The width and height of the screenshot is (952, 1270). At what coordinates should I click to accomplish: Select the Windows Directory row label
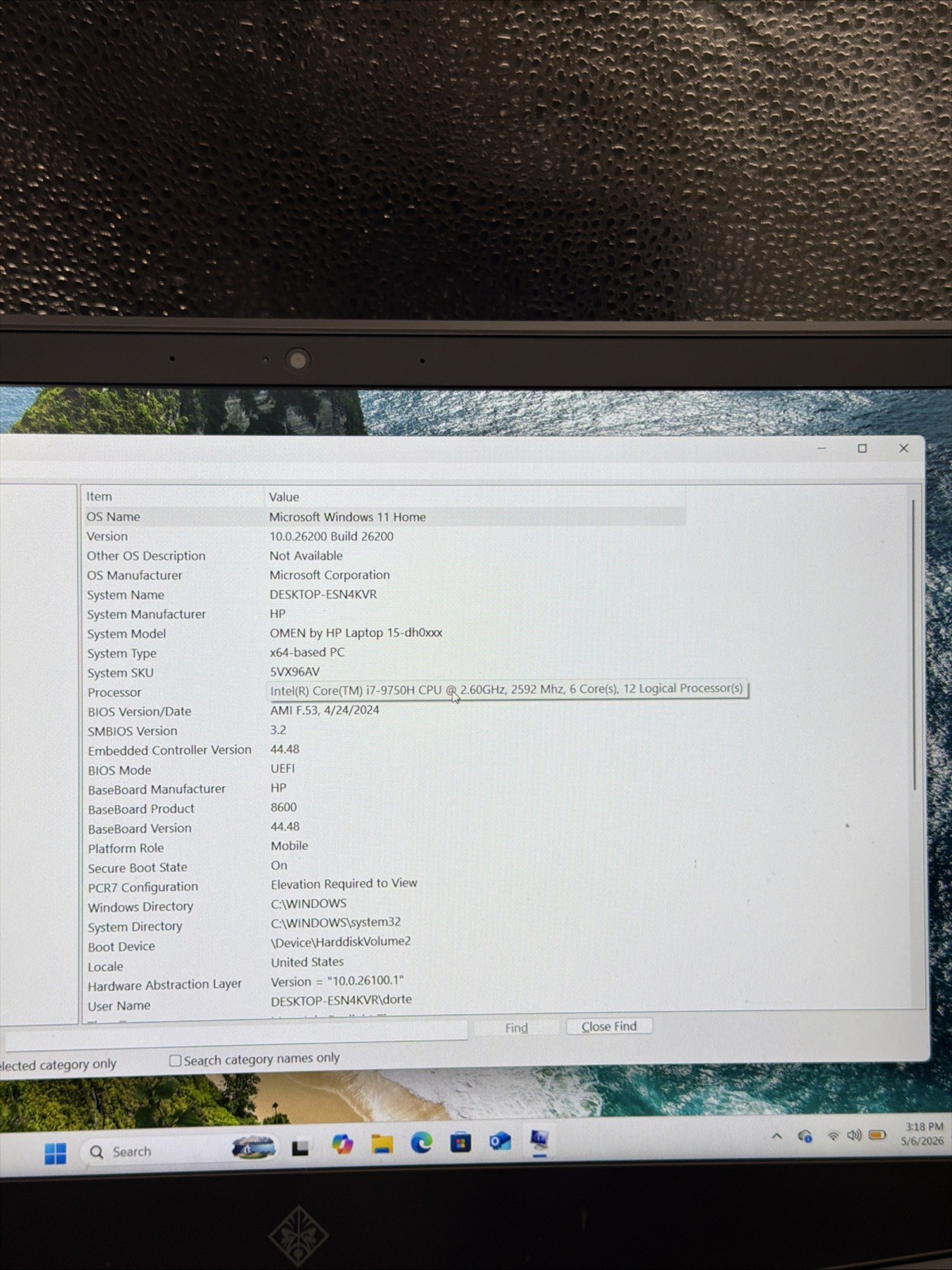pyautogui.click(x=141, y=907)
